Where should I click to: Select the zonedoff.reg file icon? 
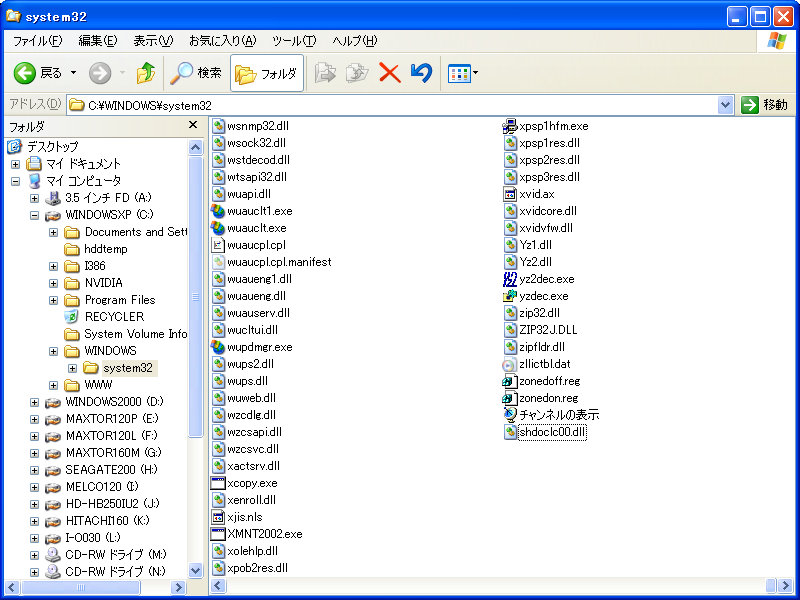pos(511,381)
